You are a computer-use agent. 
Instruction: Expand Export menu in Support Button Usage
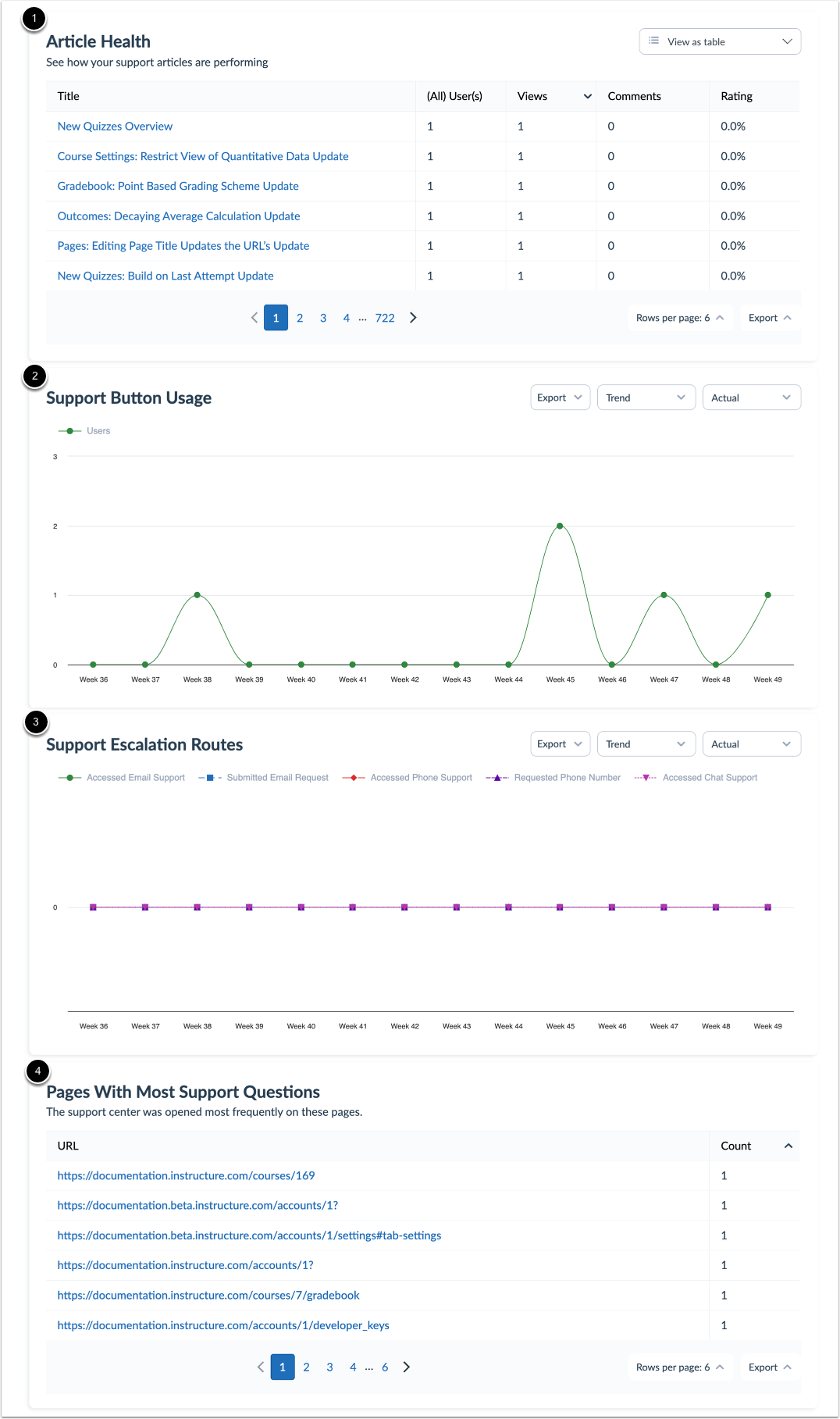[x=560, y=398]
